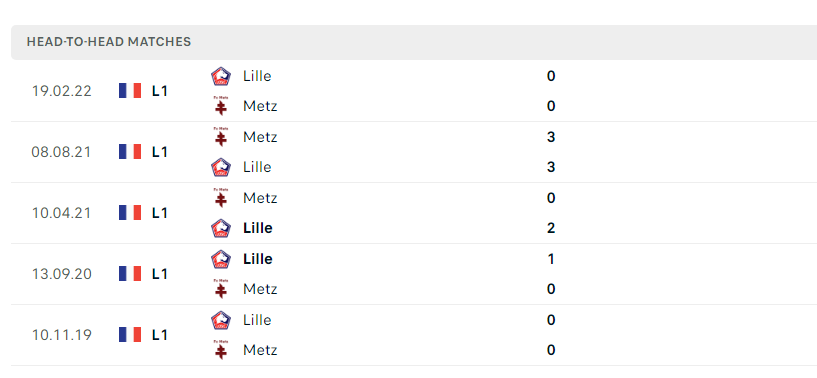Select bold Lille name in 13.09.20 match

coord(257,259)
